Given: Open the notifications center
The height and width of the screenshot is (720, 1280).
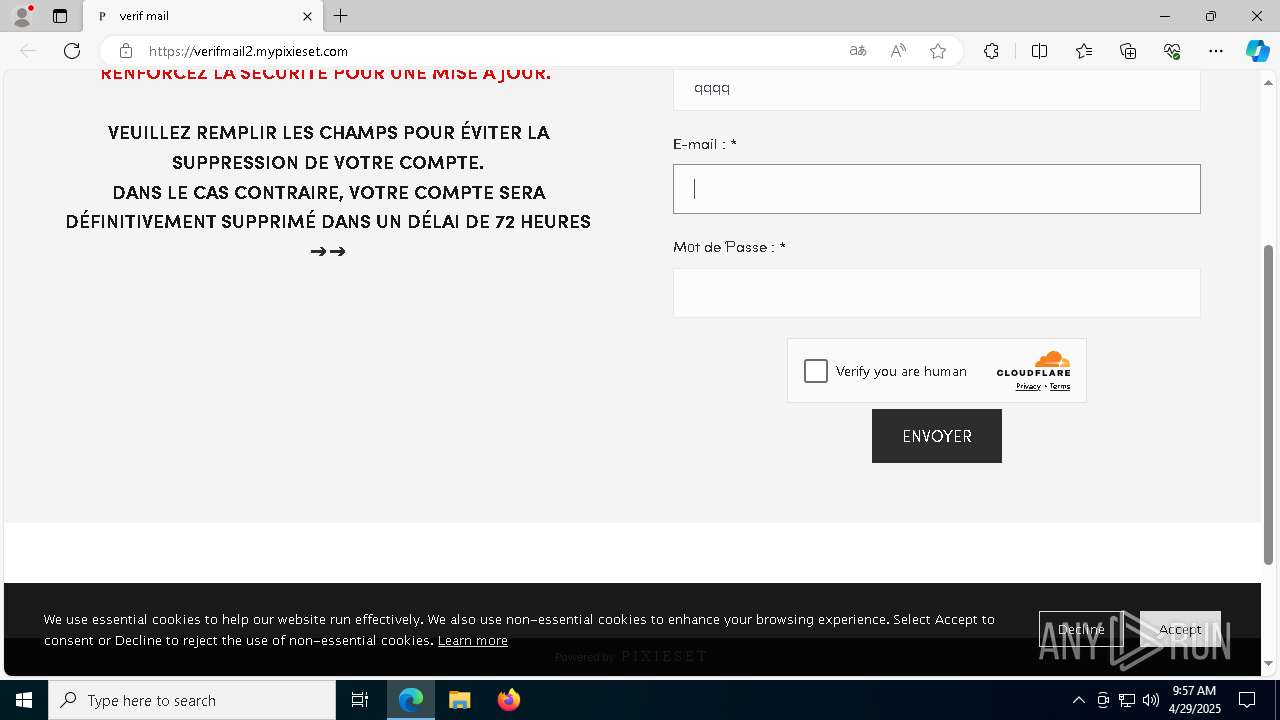Looking at the screenshot, I should 1247,700.
